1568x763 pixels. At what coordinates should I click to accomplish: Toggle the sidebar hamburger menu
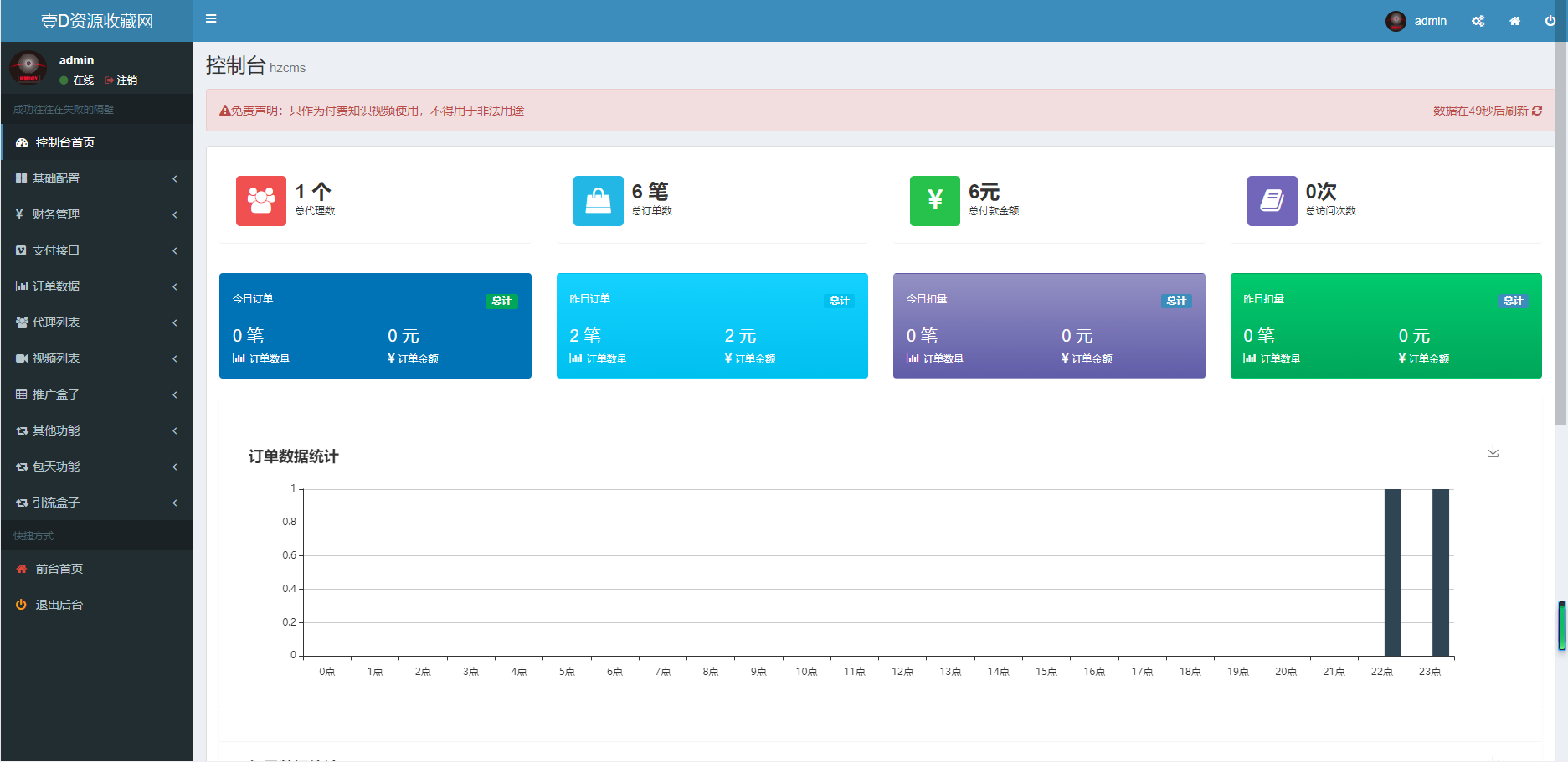(211, 19)
